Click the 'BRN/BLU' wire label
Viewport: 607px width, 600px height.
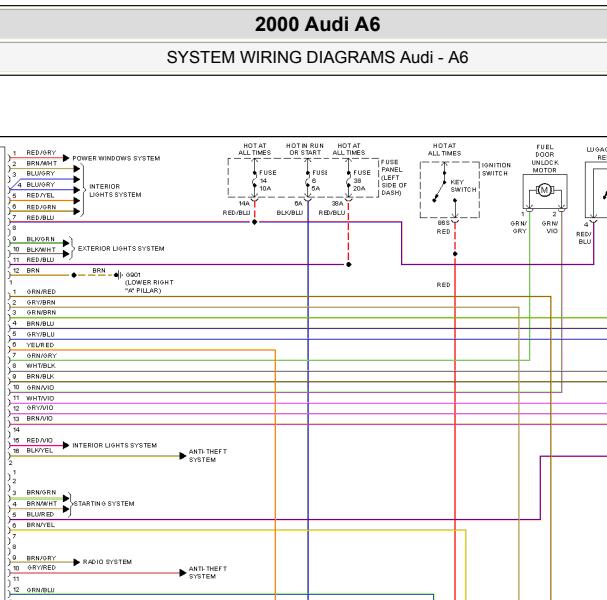tap(40, 324)
